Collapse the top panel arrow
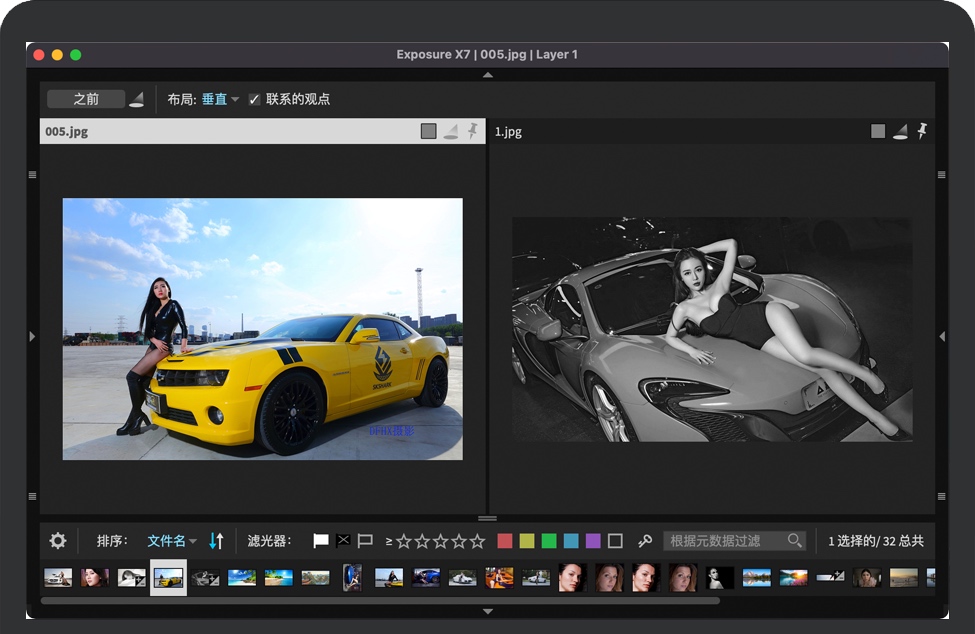Screen dimensions: 975x634 coord(487,75)
